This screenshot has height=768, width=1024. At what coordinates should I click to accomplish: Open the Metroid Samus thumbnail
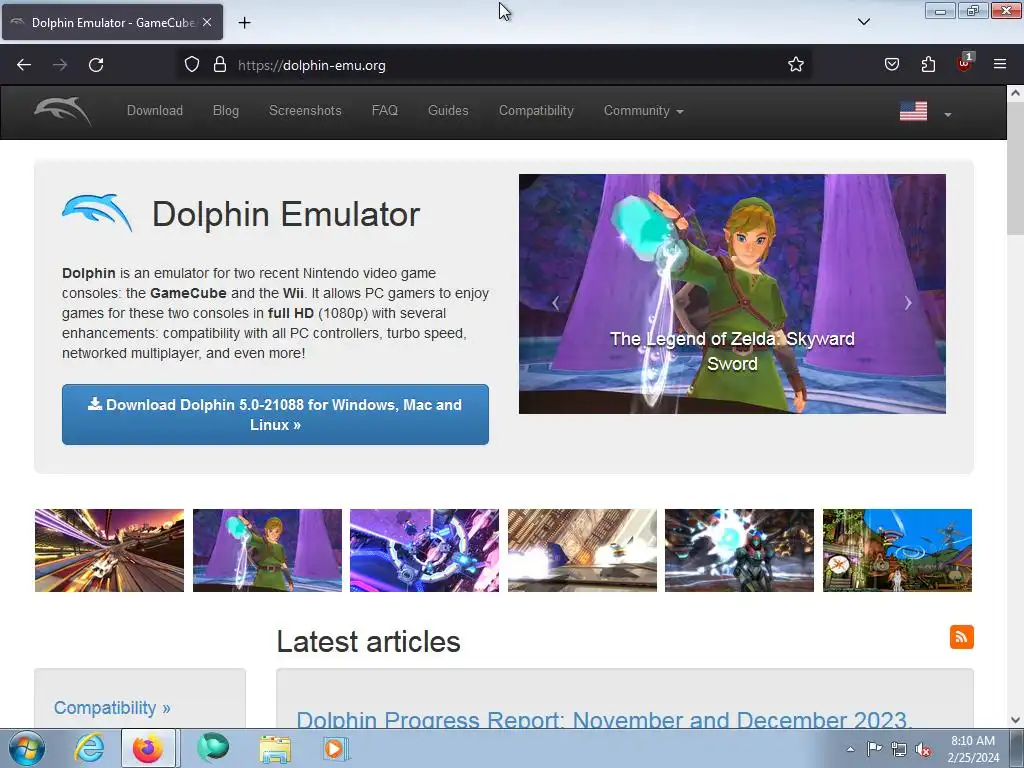[739, 551]
